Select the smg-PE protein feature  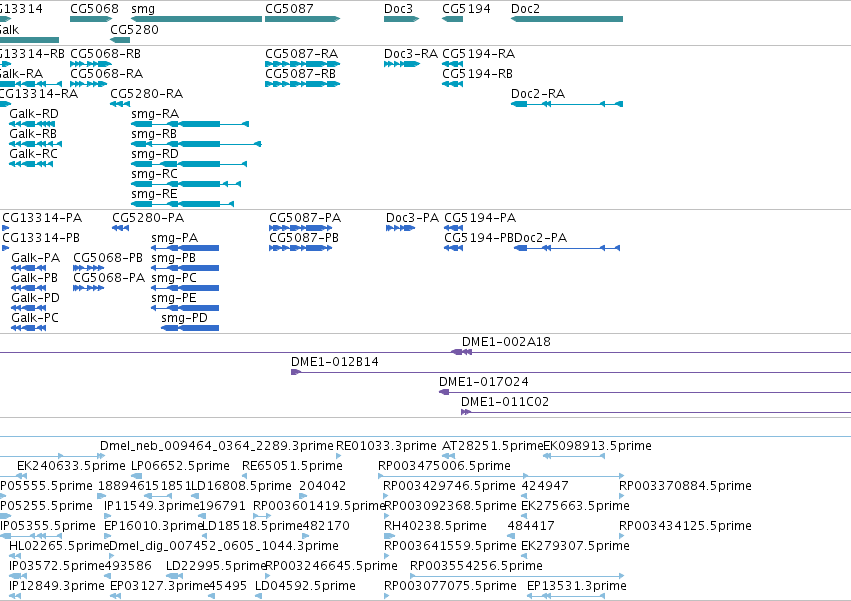(185, 308)
